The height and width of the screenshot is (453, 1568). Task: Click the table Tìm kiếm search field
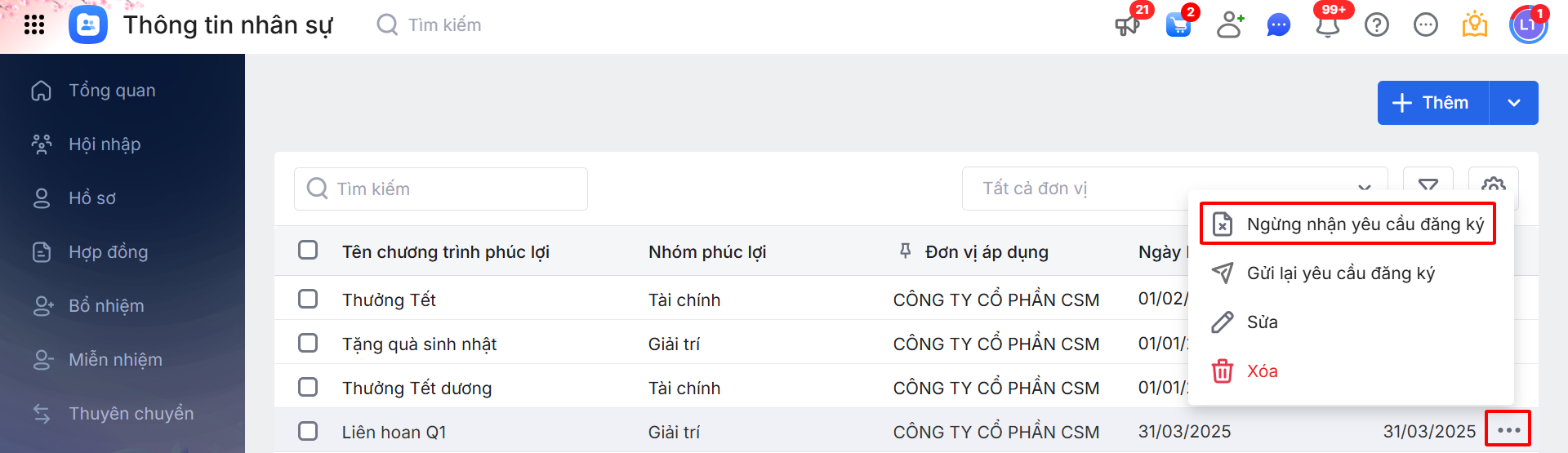(441, 189)
